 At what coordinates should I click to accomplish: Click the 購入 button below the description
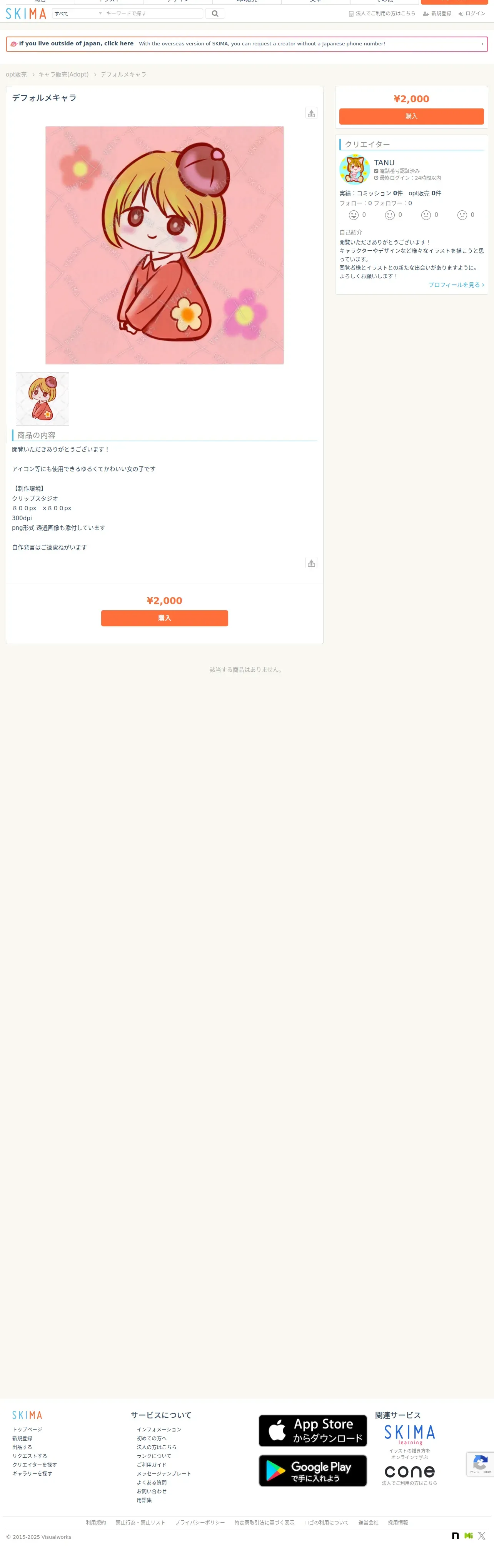click(164, 618)
